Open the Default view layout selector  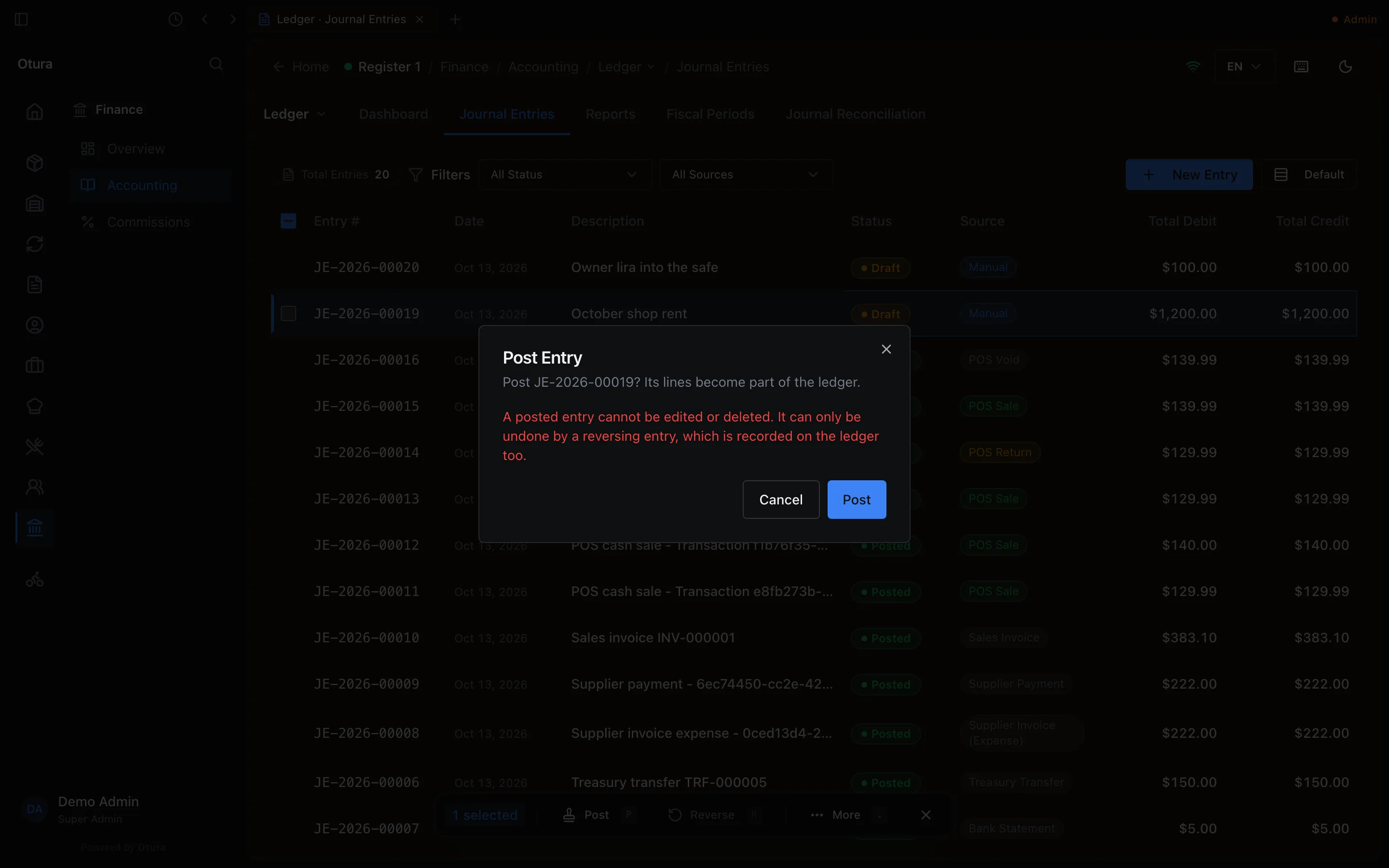click(1308, 175)
